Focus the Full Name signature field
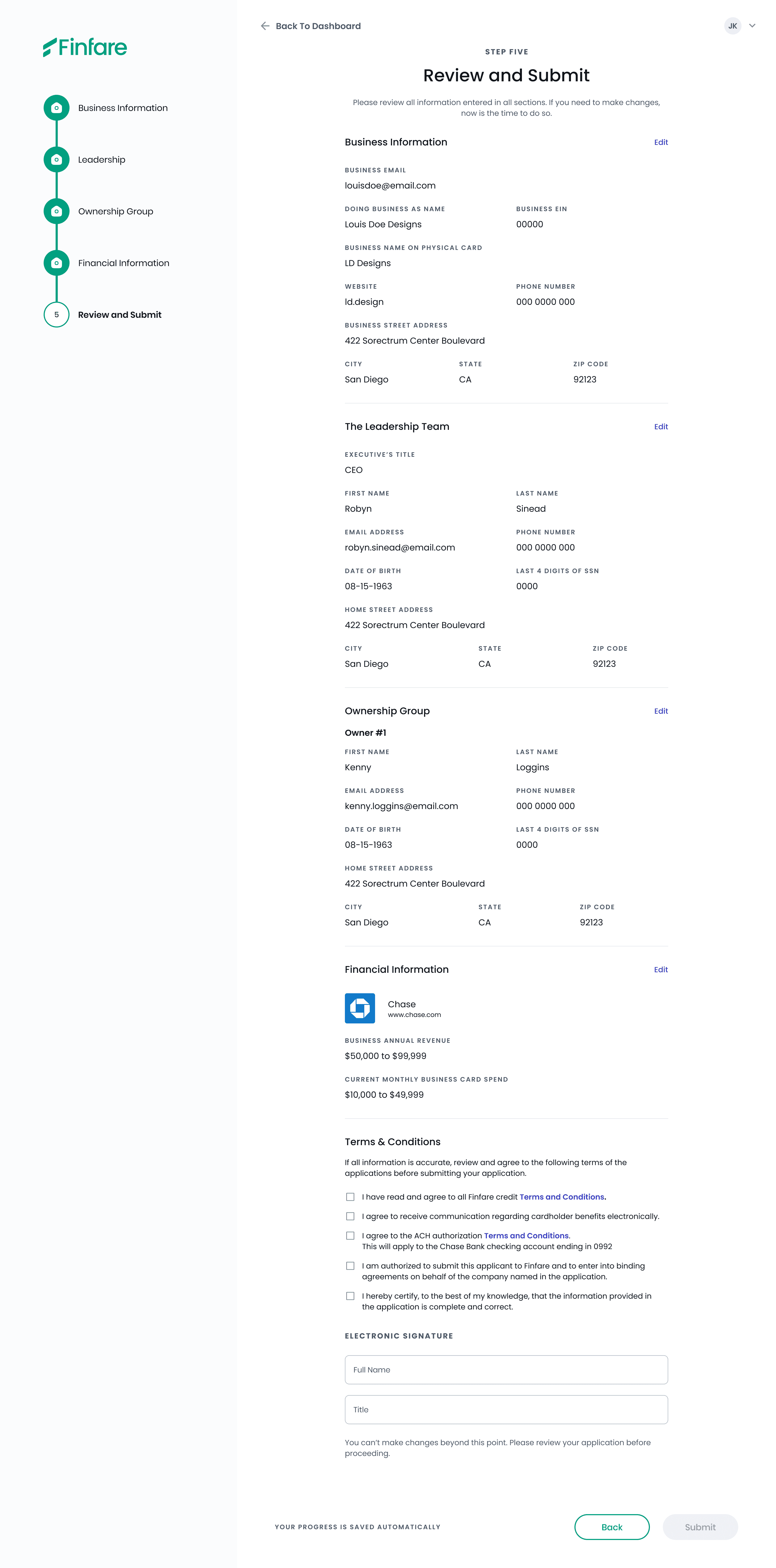Viewport: 776px width, 1568px height. pos(506,1370)
